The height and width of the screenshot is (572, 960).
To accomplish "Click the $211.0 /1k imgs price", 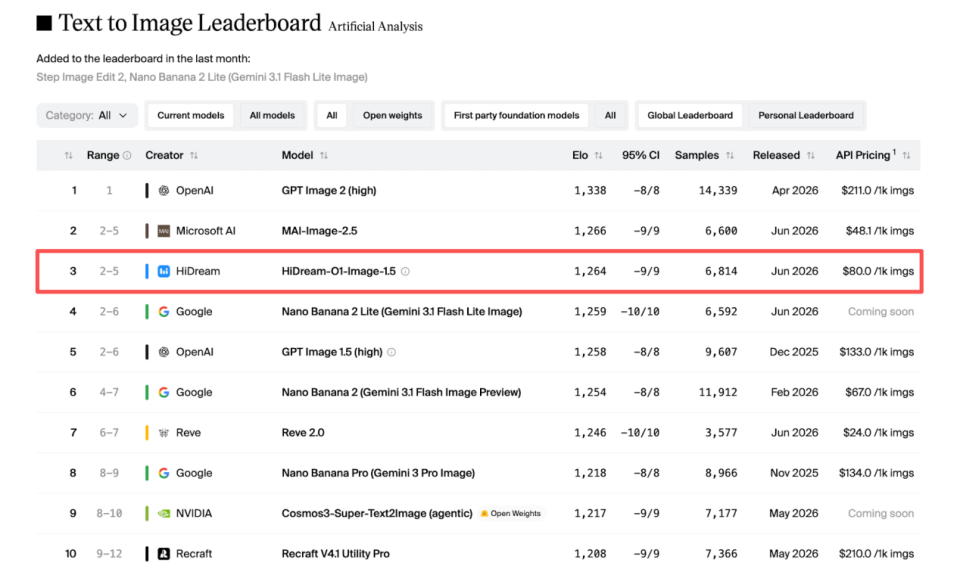I will pyautogui.click(x=877, y=190).
